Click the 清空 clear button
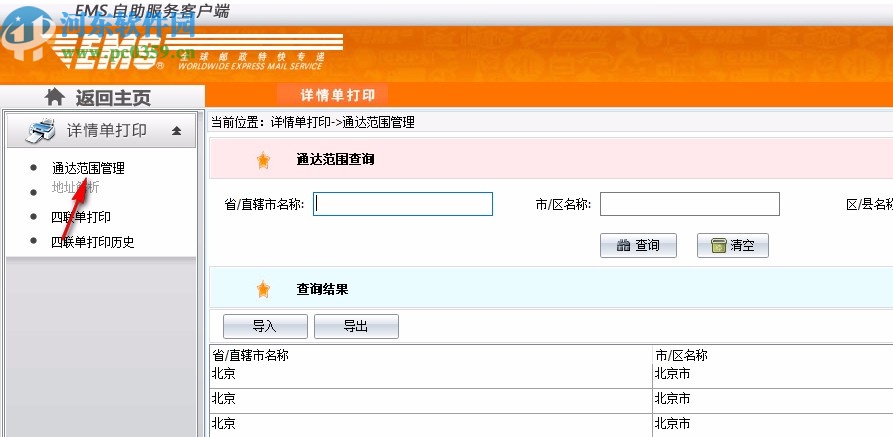 [733, 246]
